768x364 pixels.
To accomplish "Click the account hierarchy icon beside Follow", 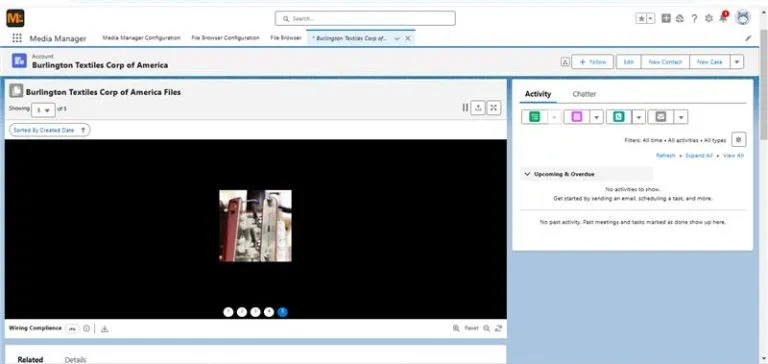I will tap(565, 62).
